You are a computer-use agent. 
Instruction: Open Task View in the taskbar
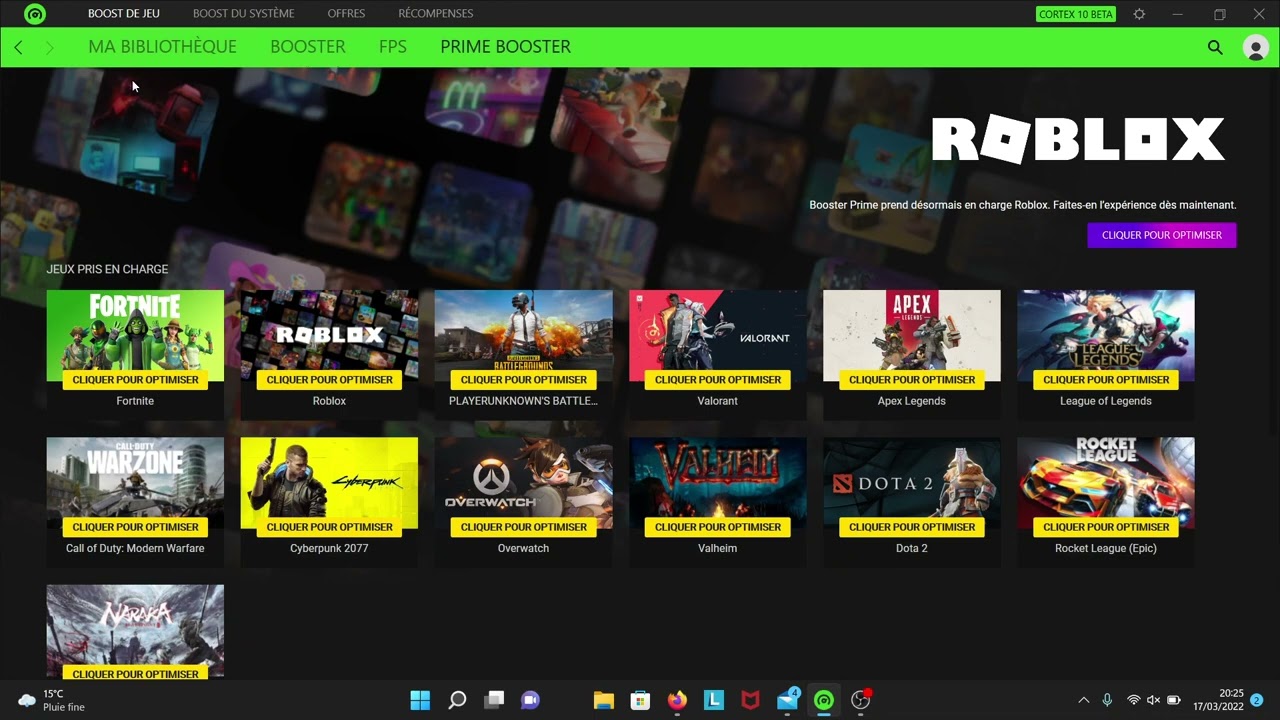click(494, 700)
